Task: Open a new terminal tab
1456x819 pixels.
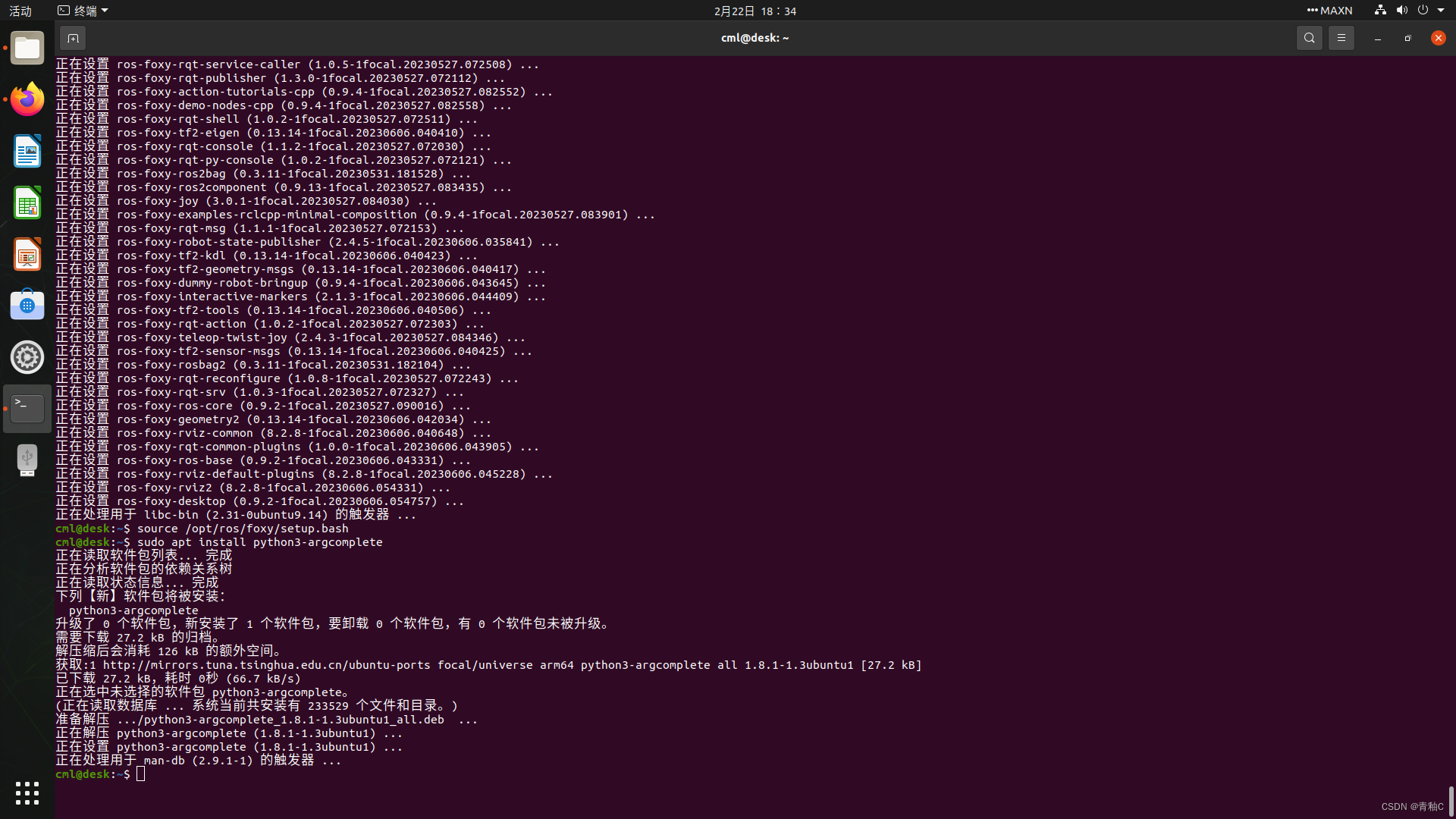Action: point(72,37)
